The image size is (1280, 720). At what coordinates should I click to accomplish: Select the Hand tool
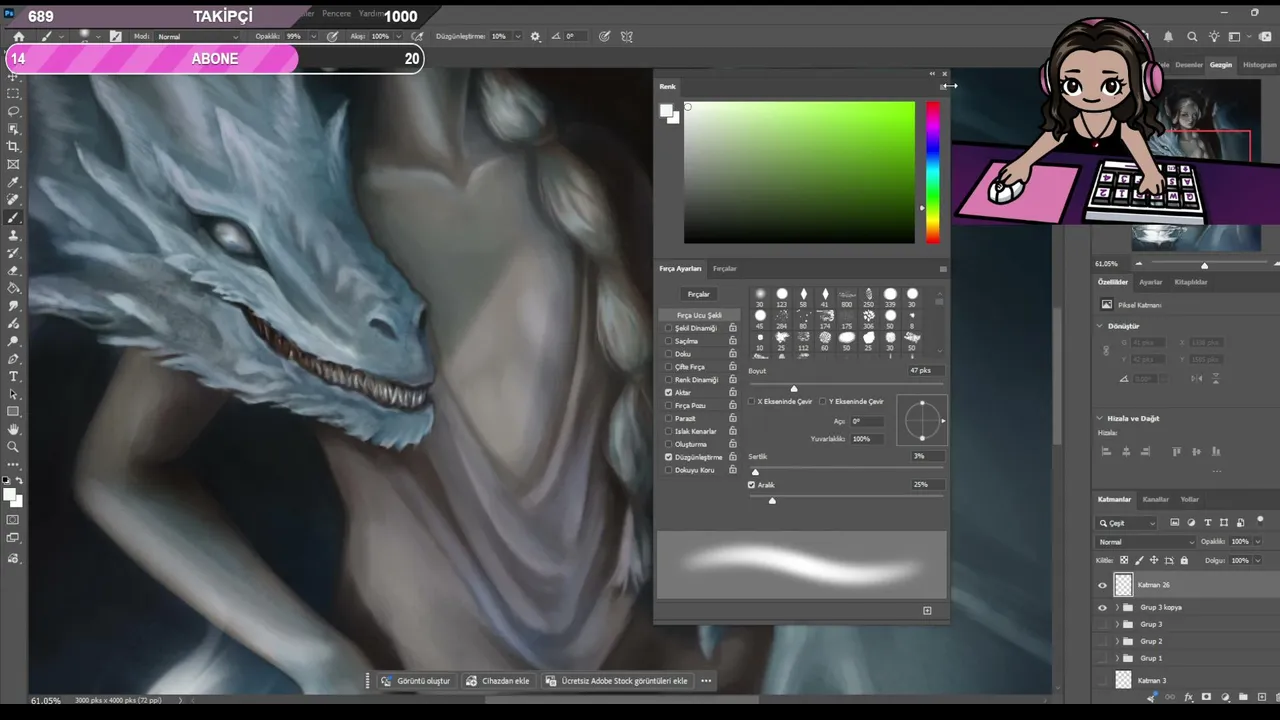click(x=13, y=430)
